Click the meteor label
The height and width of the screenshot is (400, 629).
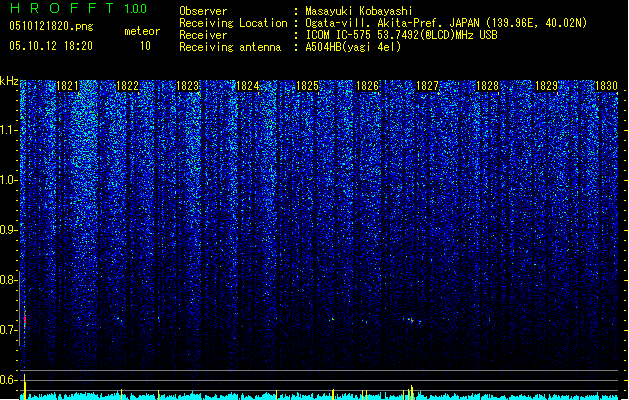tap(142, 31)
